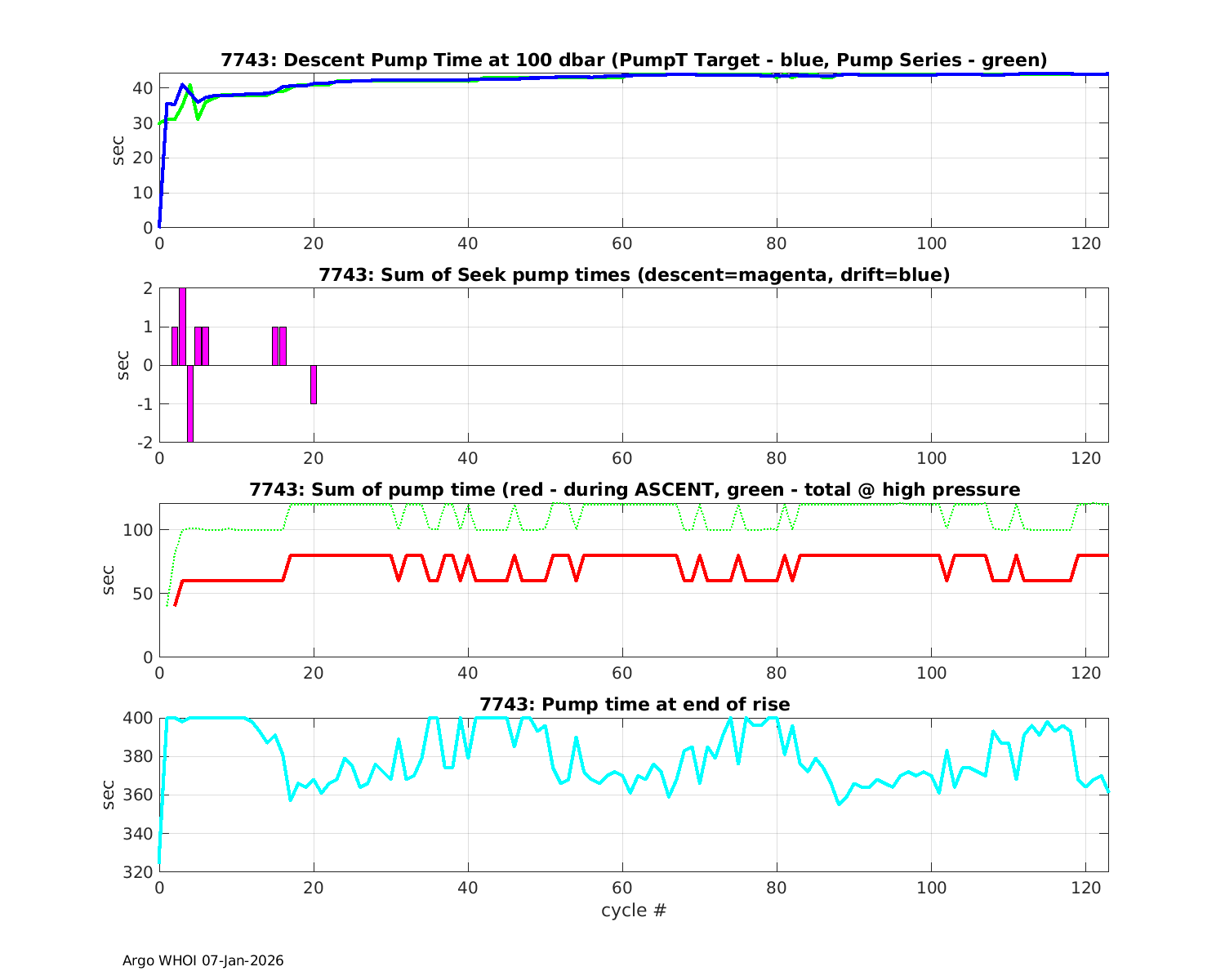Click the Sum of Seek pump times title
The width and height of the screenshot is (1225, 980).
point(634,275)
